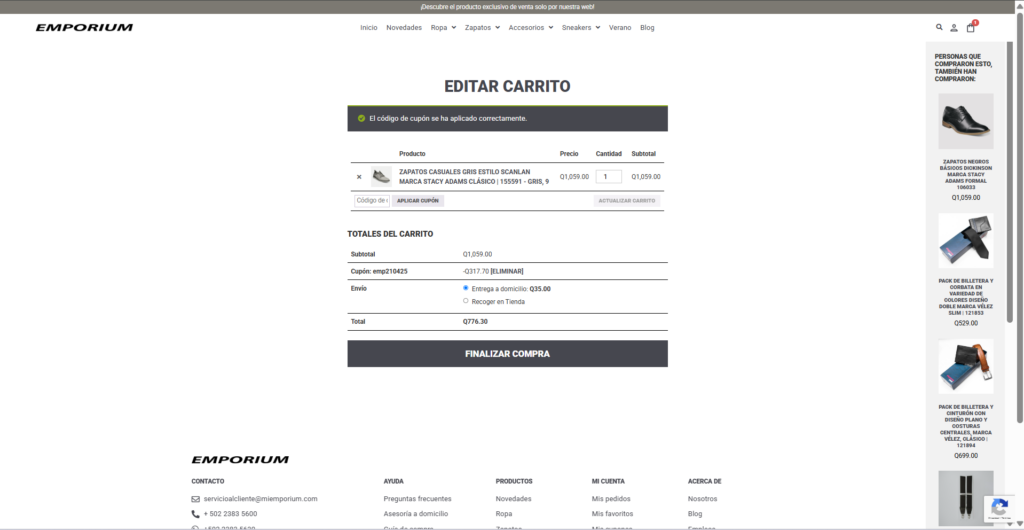This screenshot has height=530, width=1024.
Task: Open Zapatos Negros Básicos Dickinson title link
Action: click(x=966, y=174)
